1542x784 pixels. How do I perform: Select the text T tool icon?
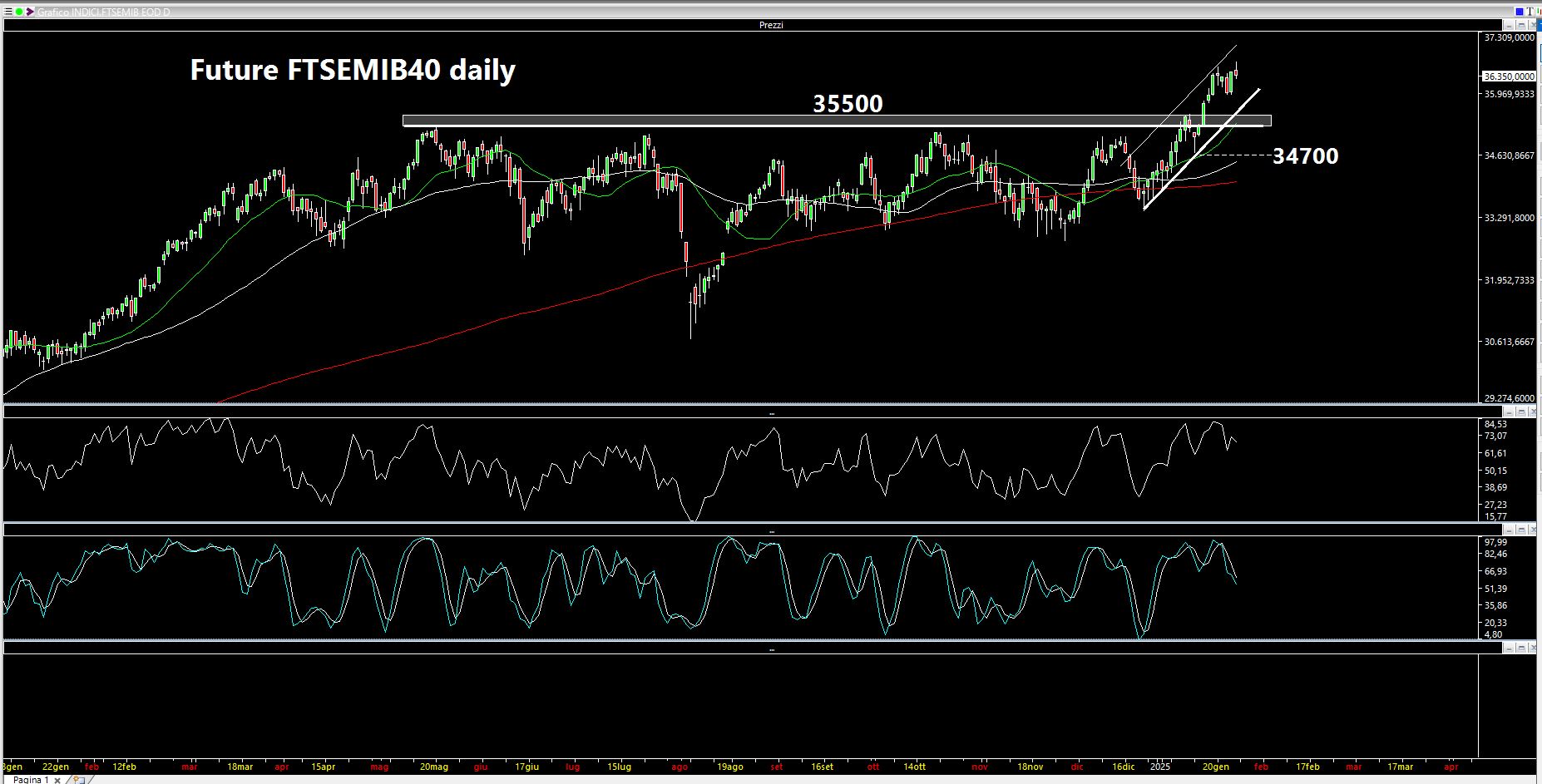[x=1530, y=12]
